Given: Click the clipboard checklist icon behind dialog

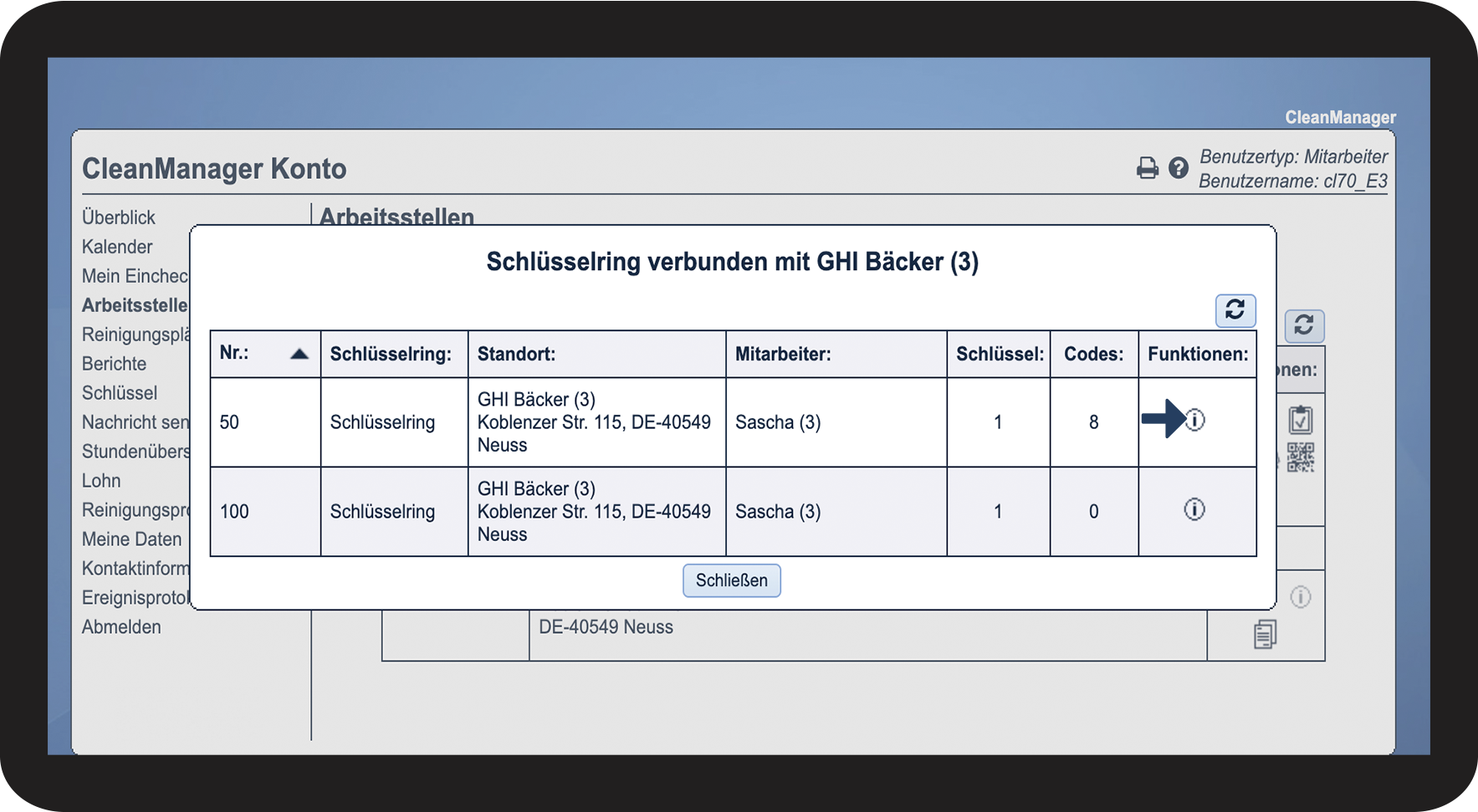Looking at the screenshot, I should pyautogui.click(x=1301, y=419).
